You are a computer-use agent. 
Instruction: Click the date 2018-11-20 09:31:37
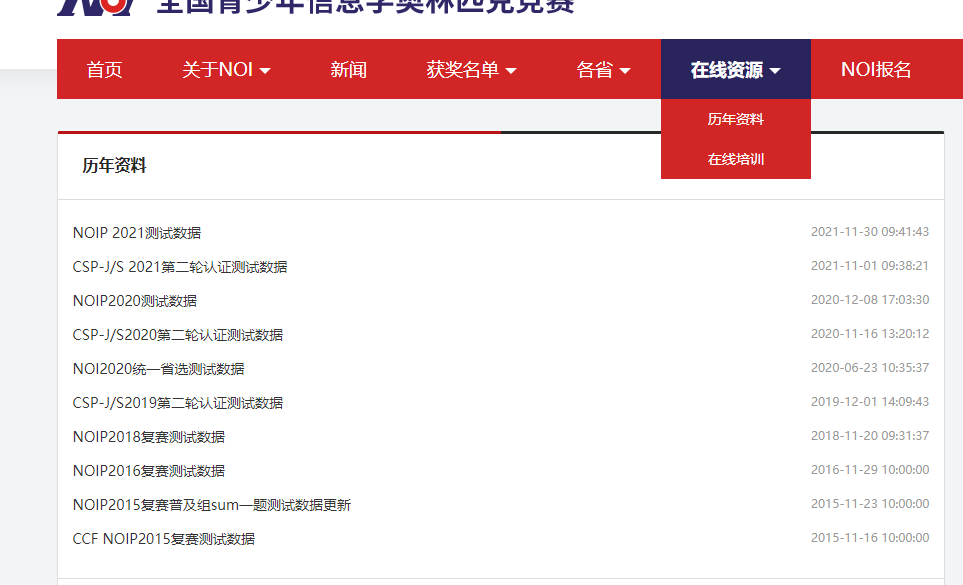click(x=870, y=436)
